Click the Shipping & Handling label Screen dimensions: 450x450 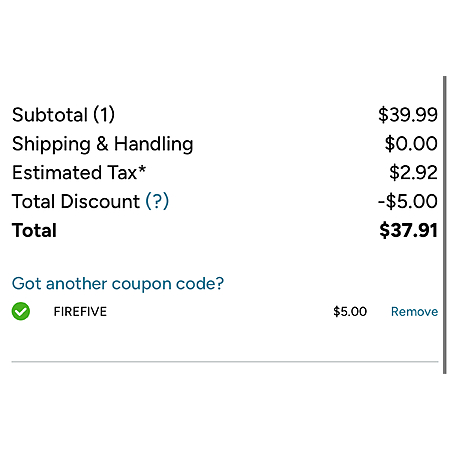pyautogui.click(x=103, y=144)
